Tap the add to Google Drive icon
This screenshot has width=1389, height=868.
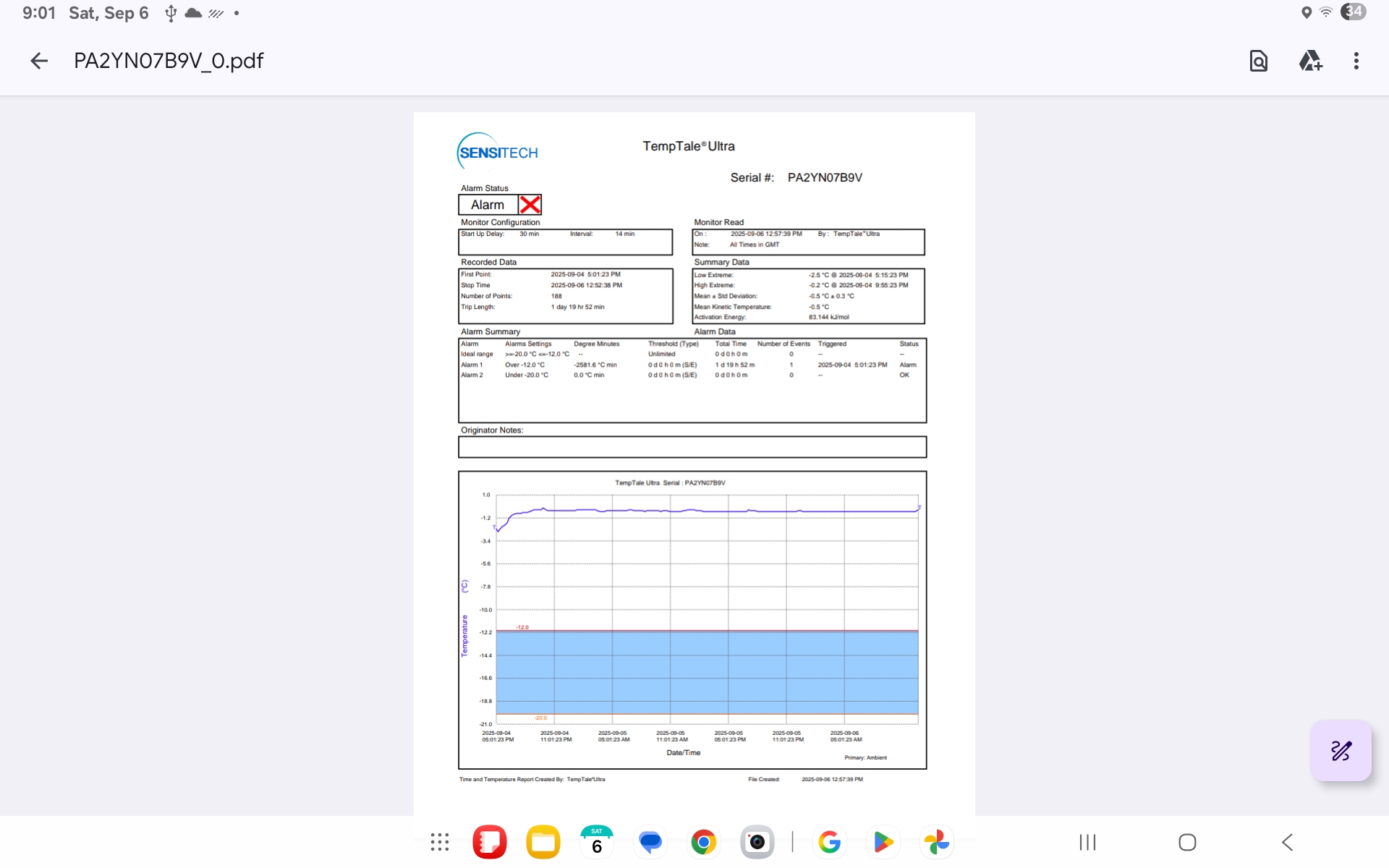point(1310,61)
